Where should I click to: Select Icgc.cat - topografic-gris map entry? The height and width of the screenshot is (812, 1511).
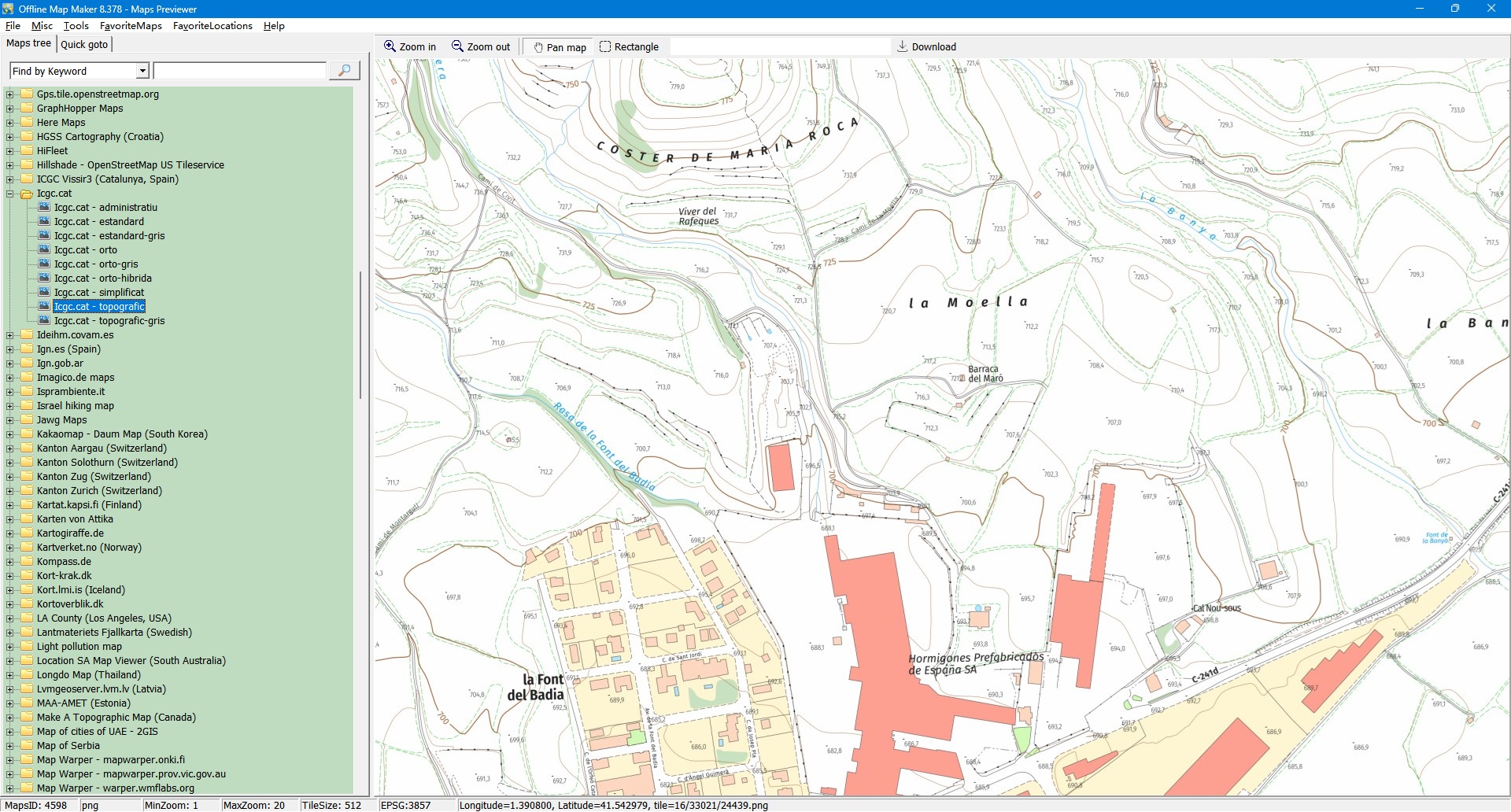(x=109, y=321)
